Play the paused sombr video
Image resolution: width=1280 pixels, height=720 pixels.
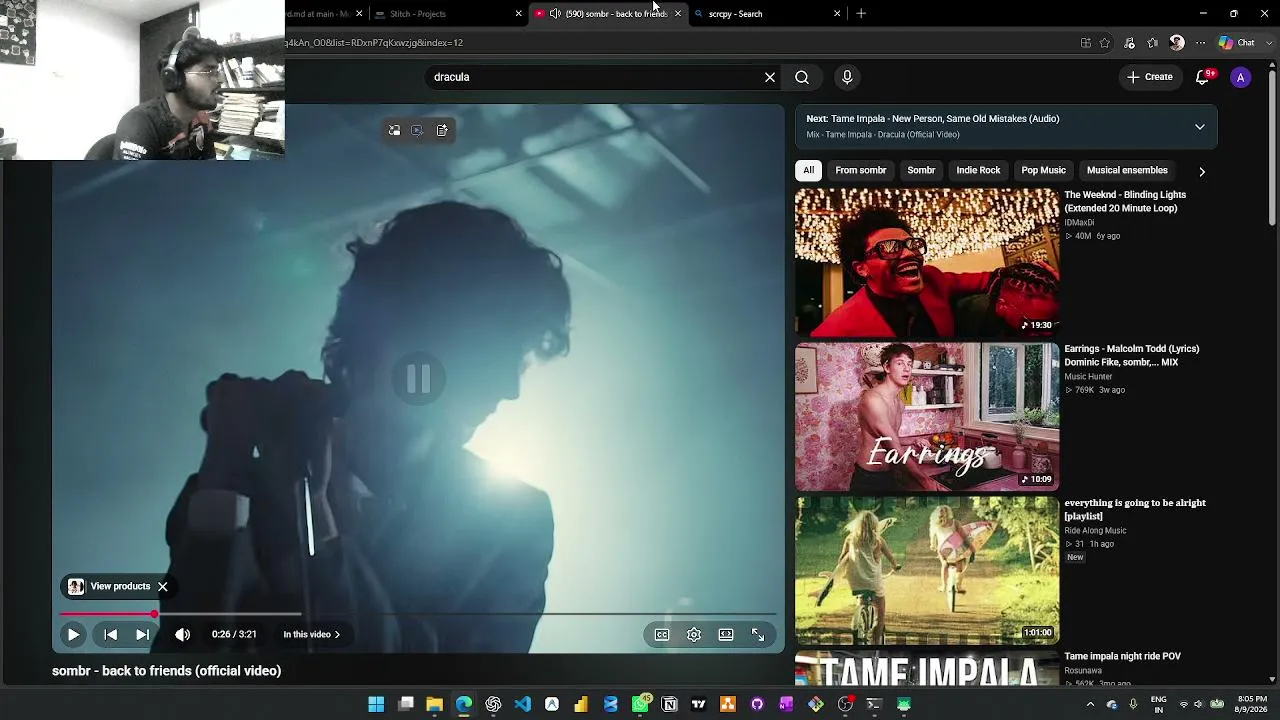coord(73,634)
